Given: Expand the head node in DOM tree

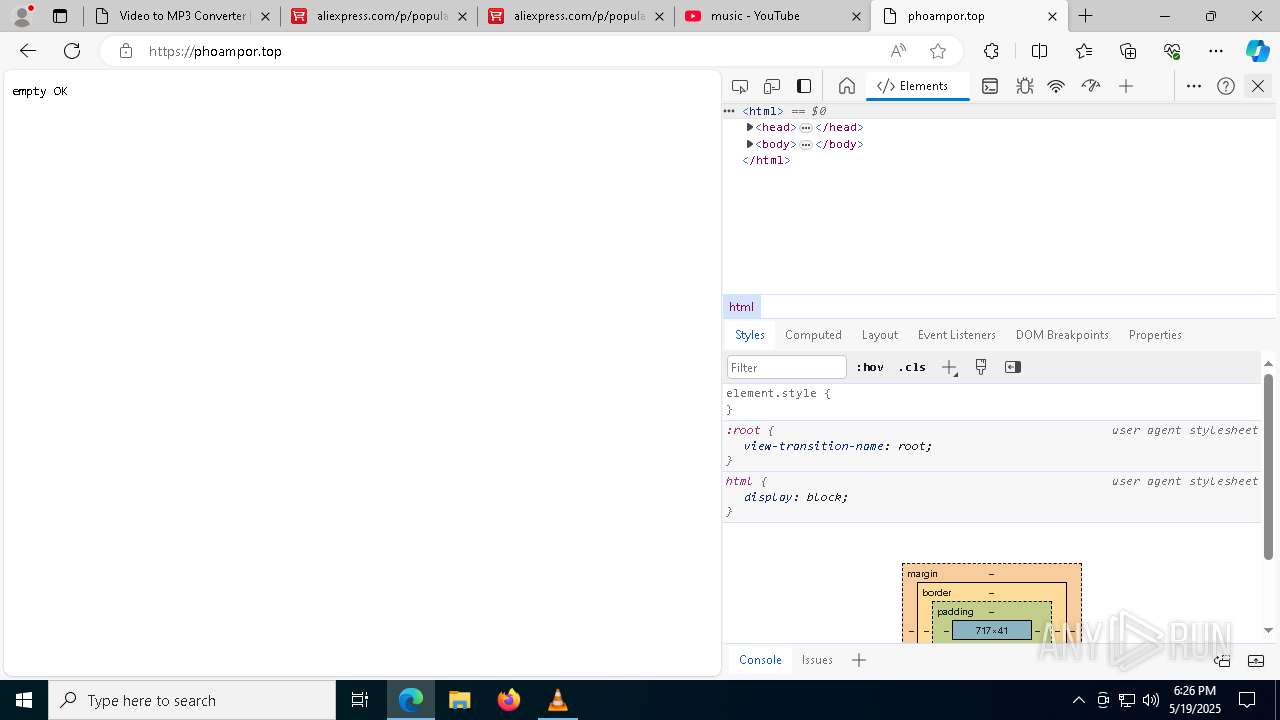Looking at the screenshot, I should point(750,127).
